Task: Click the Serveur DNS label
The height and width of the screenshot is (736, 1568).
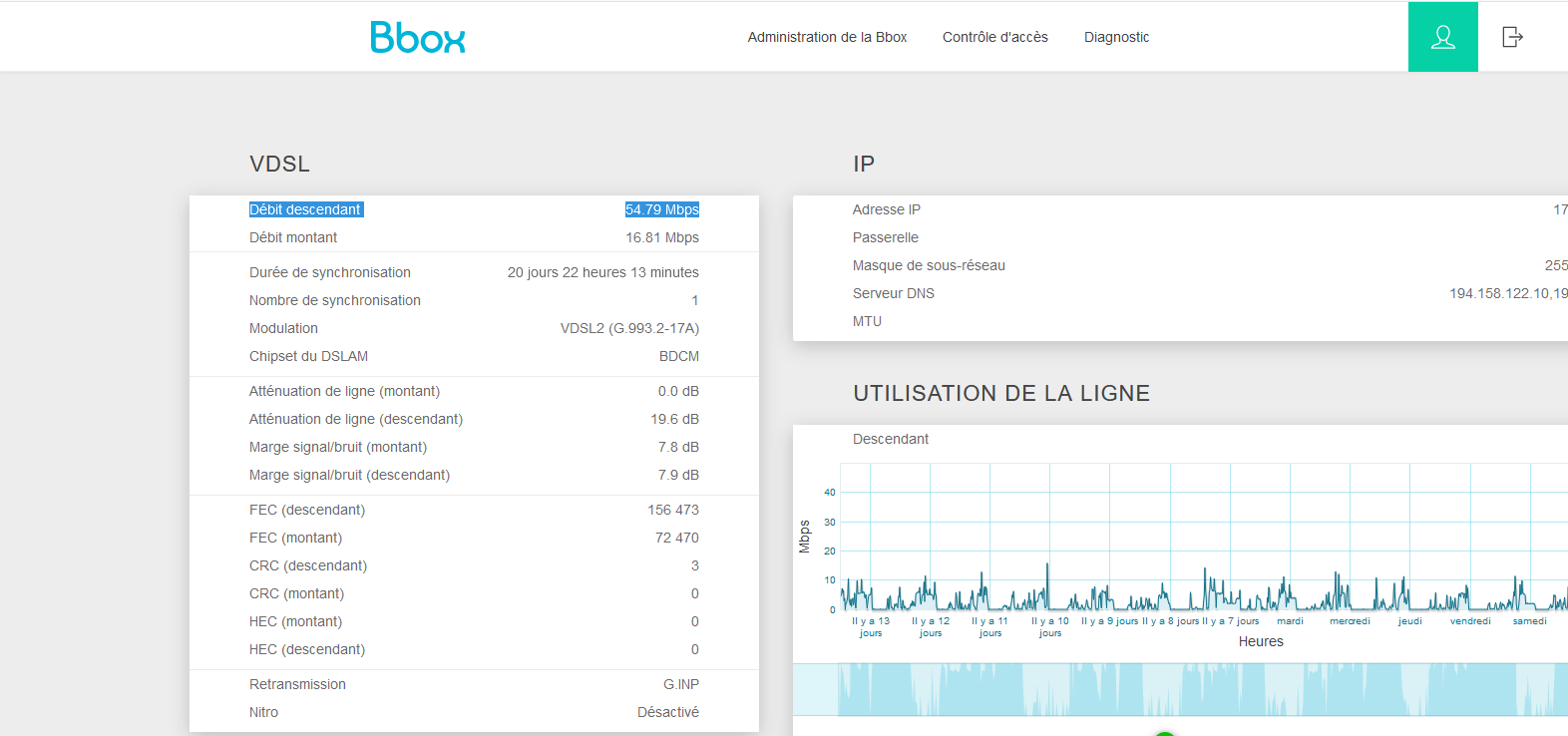Action: click(894, 293)
